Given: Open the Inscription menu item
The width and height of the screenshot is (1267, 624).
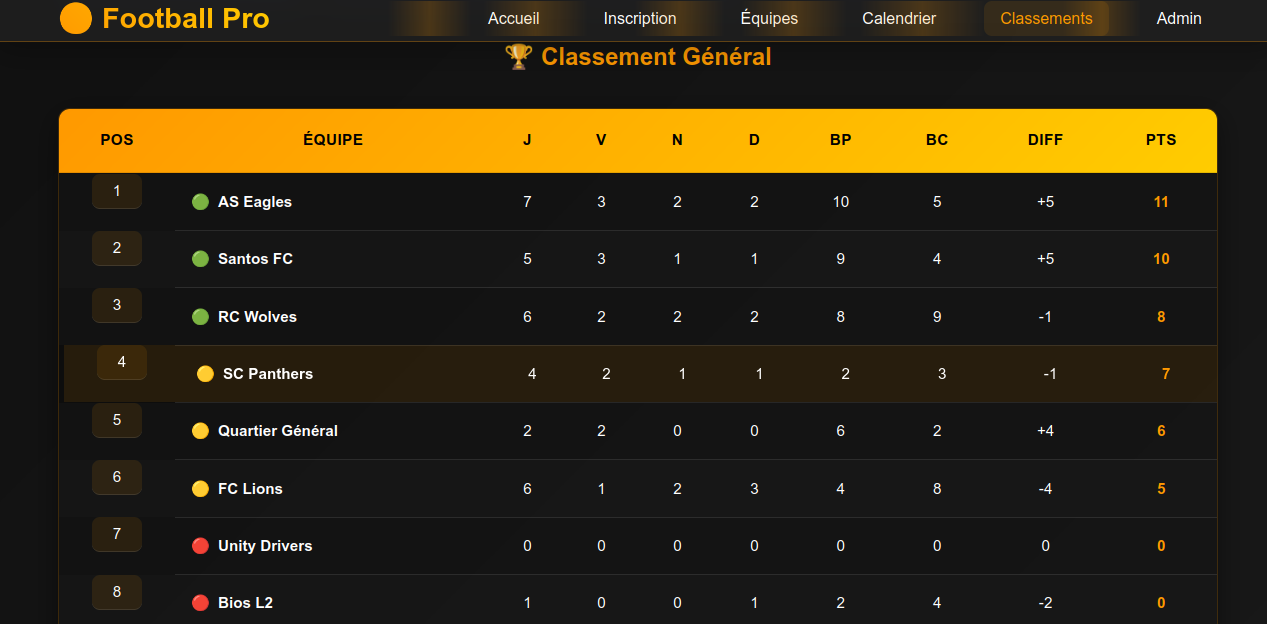Looking at the screenshot, I should [x=640, y=18].
